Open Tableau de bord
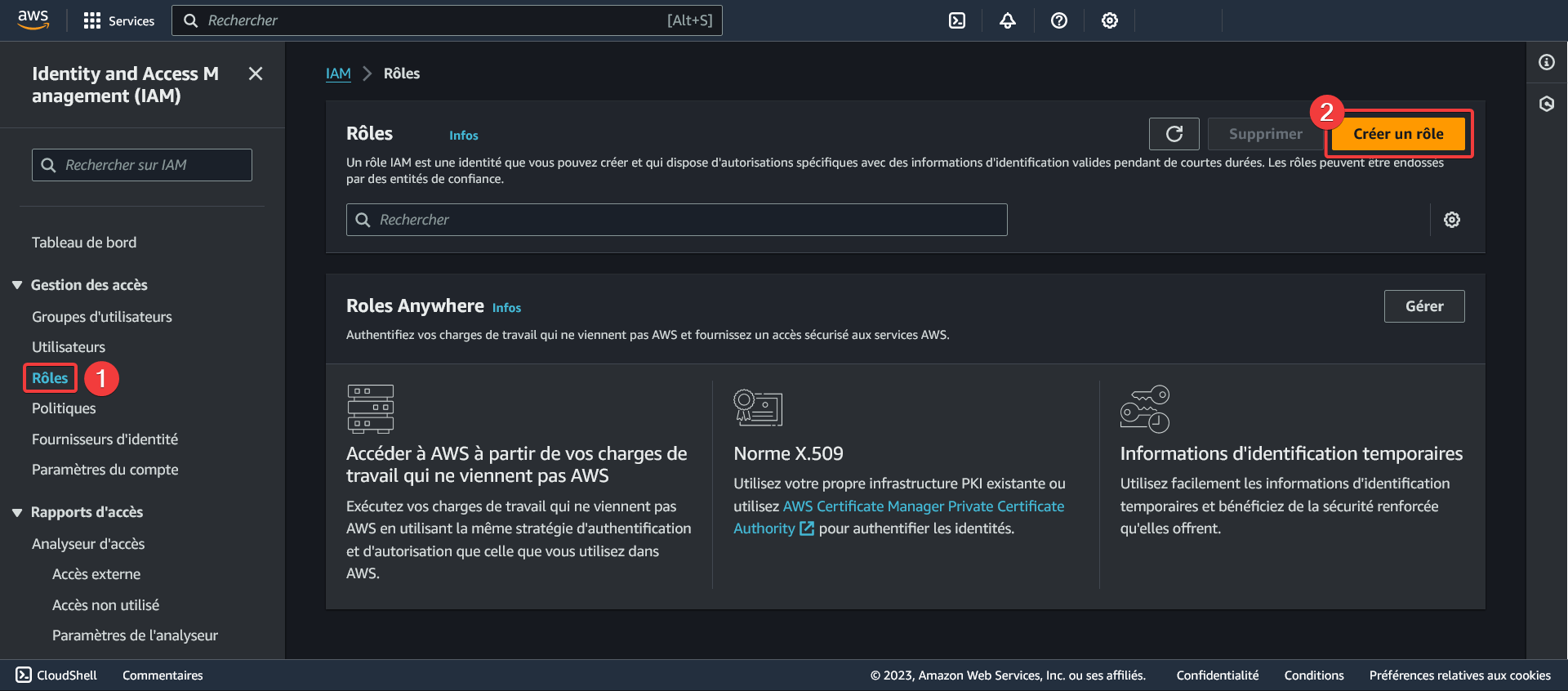The height and width of the screenshot is (691, 1568). point(84,243)
